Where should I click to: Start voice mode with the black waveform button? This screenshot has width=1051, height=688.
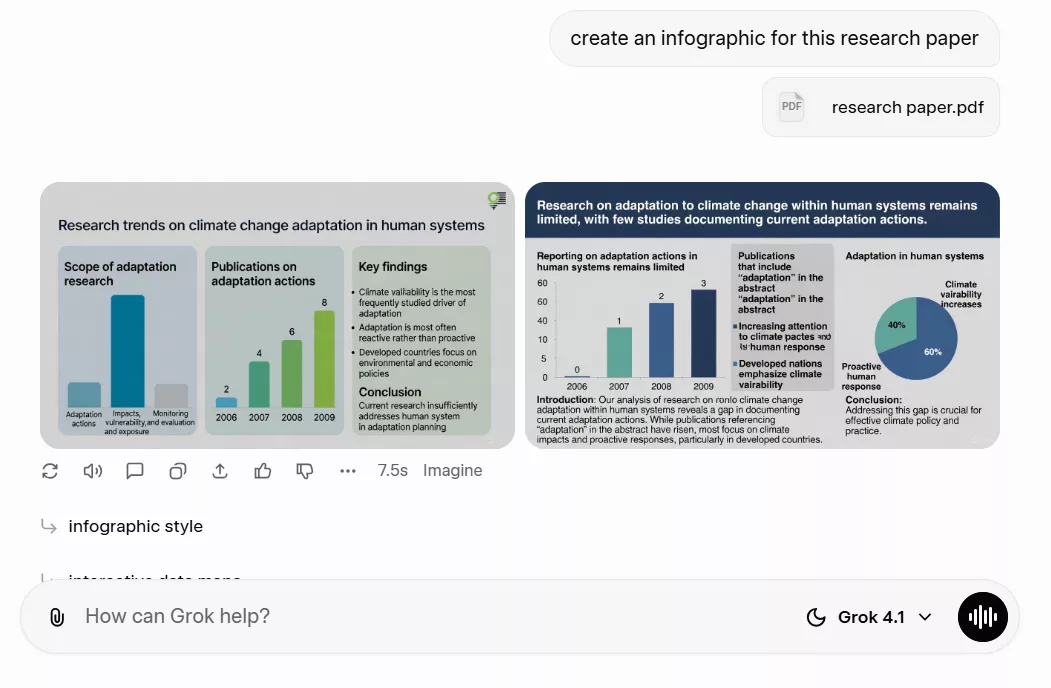point(982,617)
